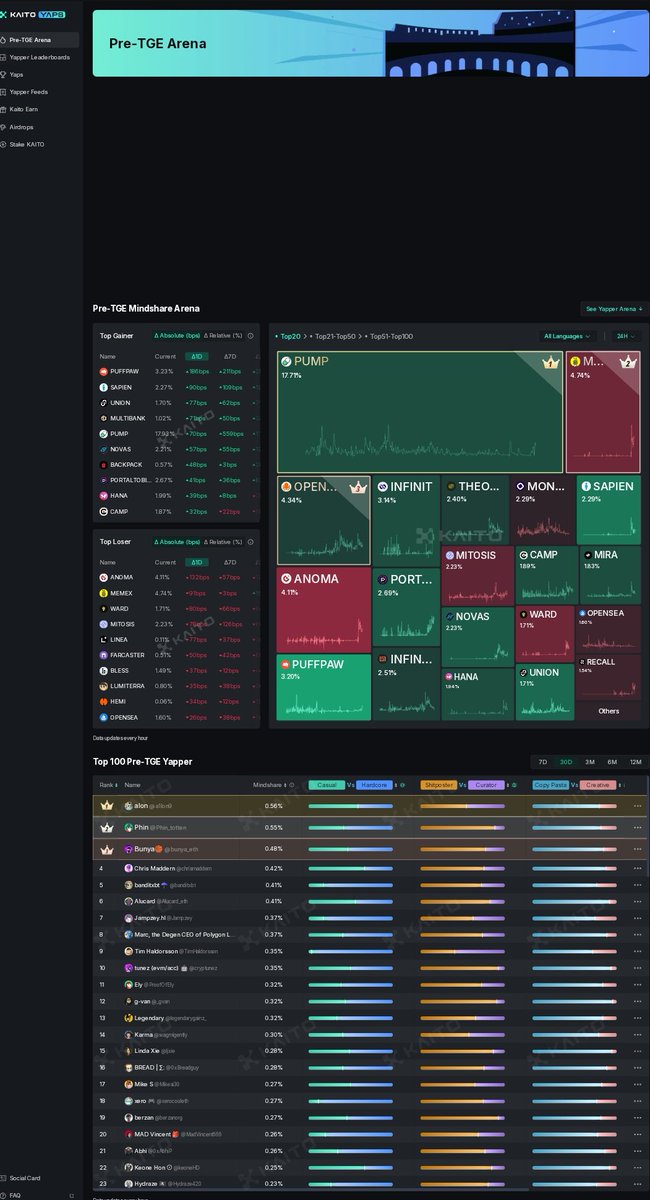The height and width of the screenshot is (1200, 650).
Task: Open the Airdrops page
Action: point(40,127)
